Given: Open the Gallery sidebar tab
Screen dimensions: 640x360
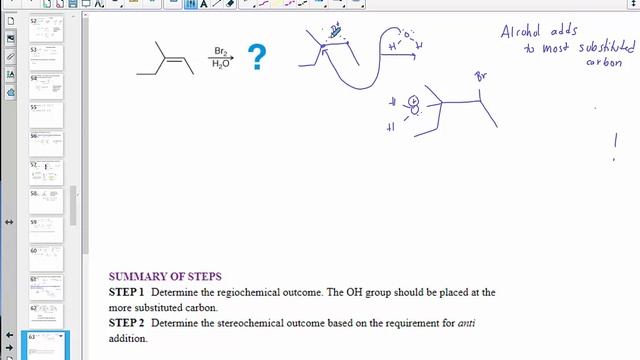Looking at the screenshot, I should pos(11,39).
